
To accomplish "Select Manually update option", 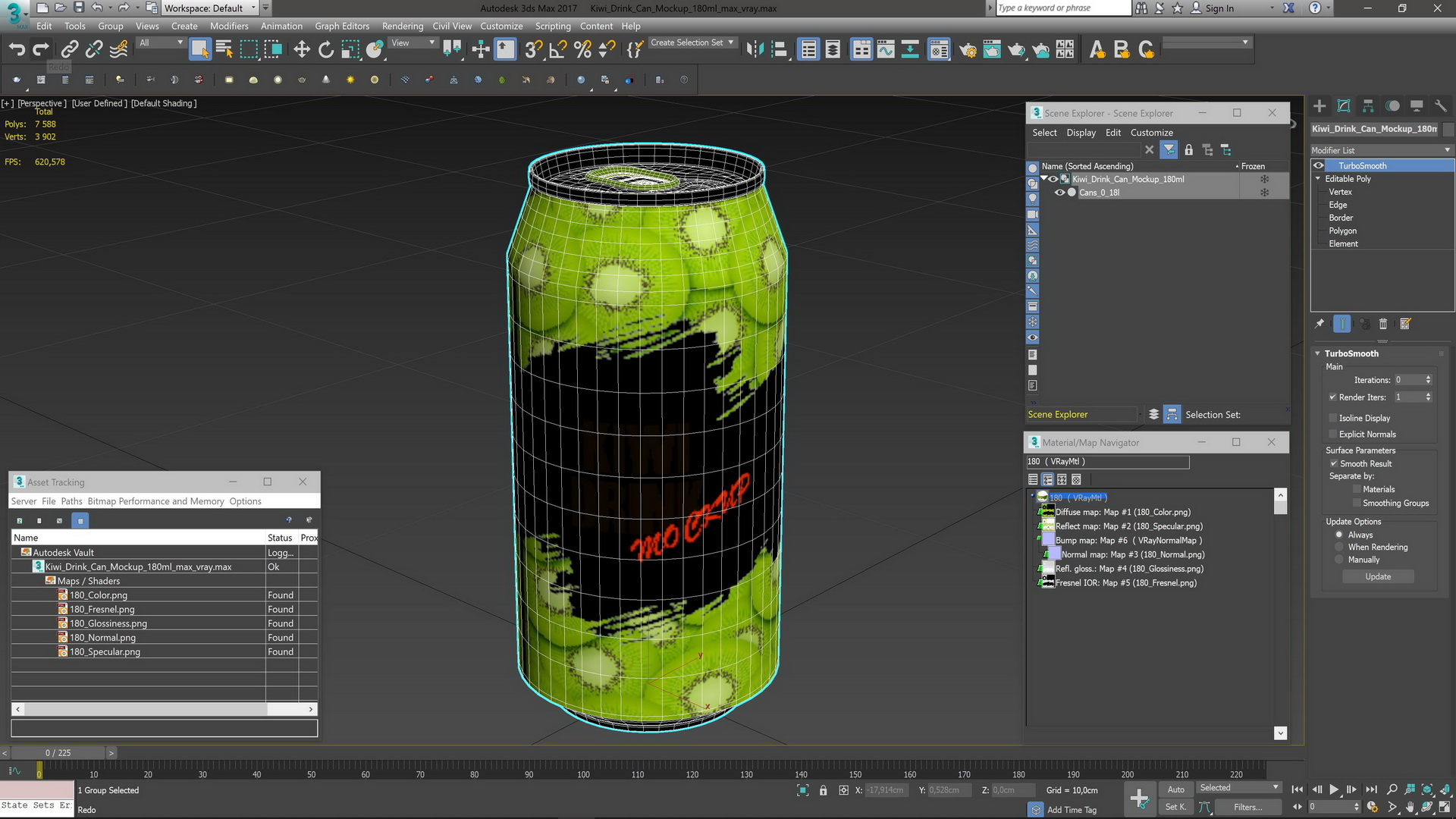I will (x=1339, y=560).
